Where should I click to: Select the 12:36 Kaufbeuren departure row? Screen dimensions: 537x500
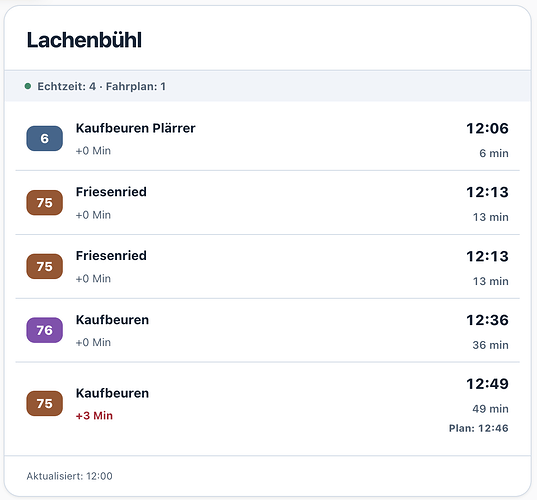tap(267, 330)
